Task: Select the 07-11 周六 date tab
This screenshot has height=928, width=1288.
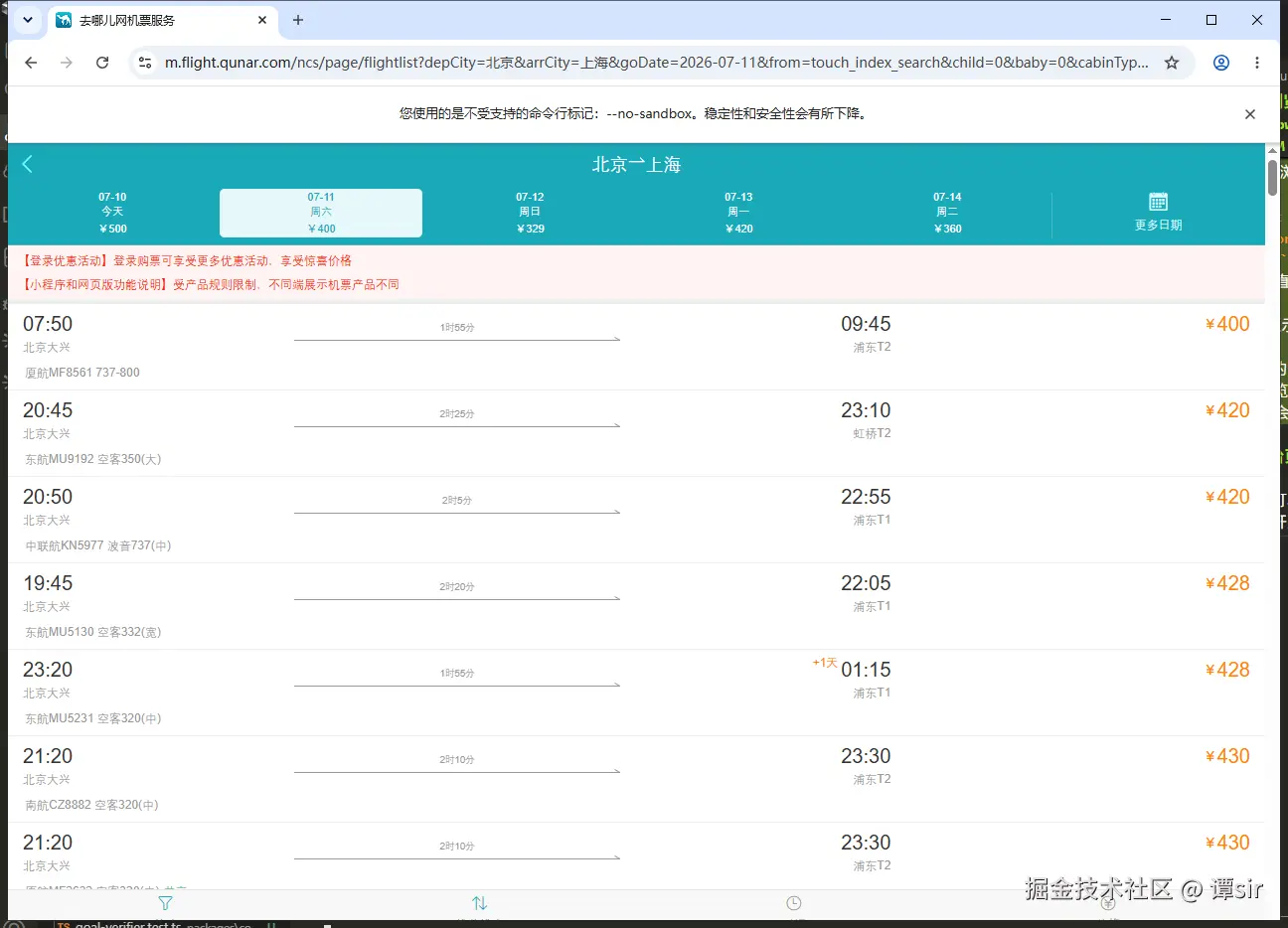Action: pos(321,213)
